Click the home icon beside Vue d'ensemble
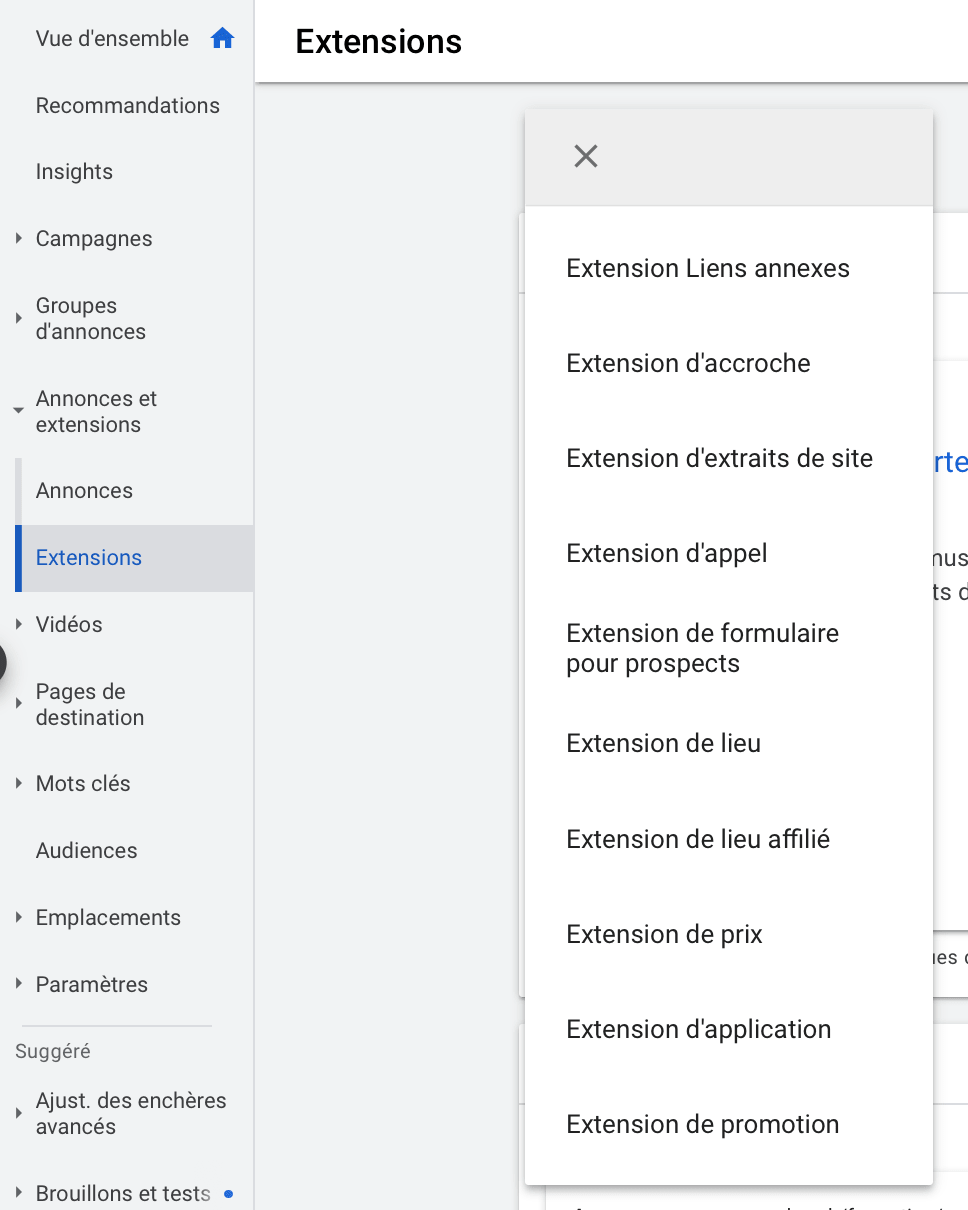This screenshot has width=968, height=1210. pos(222,39)
